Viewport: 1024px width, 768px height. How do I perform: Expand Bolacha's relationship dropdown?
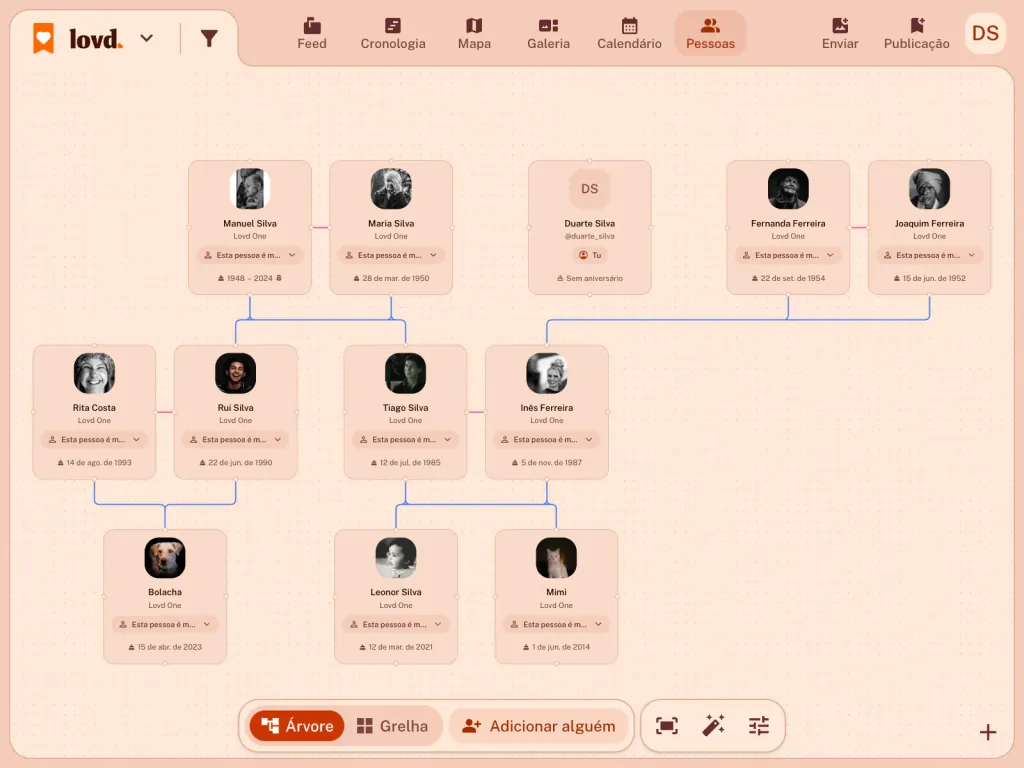pyautogui.click(x=165, y=624)
